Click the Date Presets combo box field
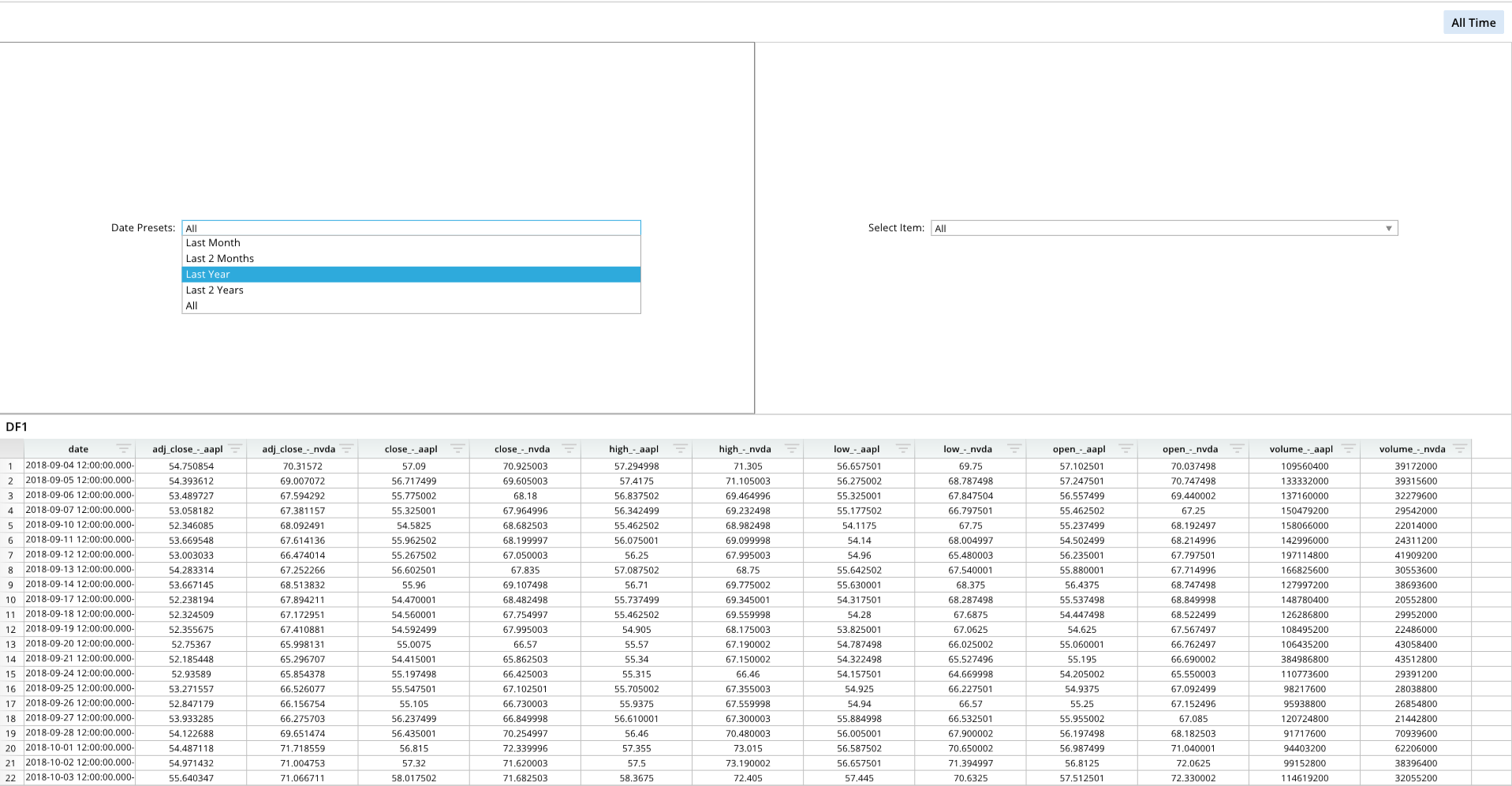Image resolution: width=1512 pixels, height=786 pixels. 411,228
